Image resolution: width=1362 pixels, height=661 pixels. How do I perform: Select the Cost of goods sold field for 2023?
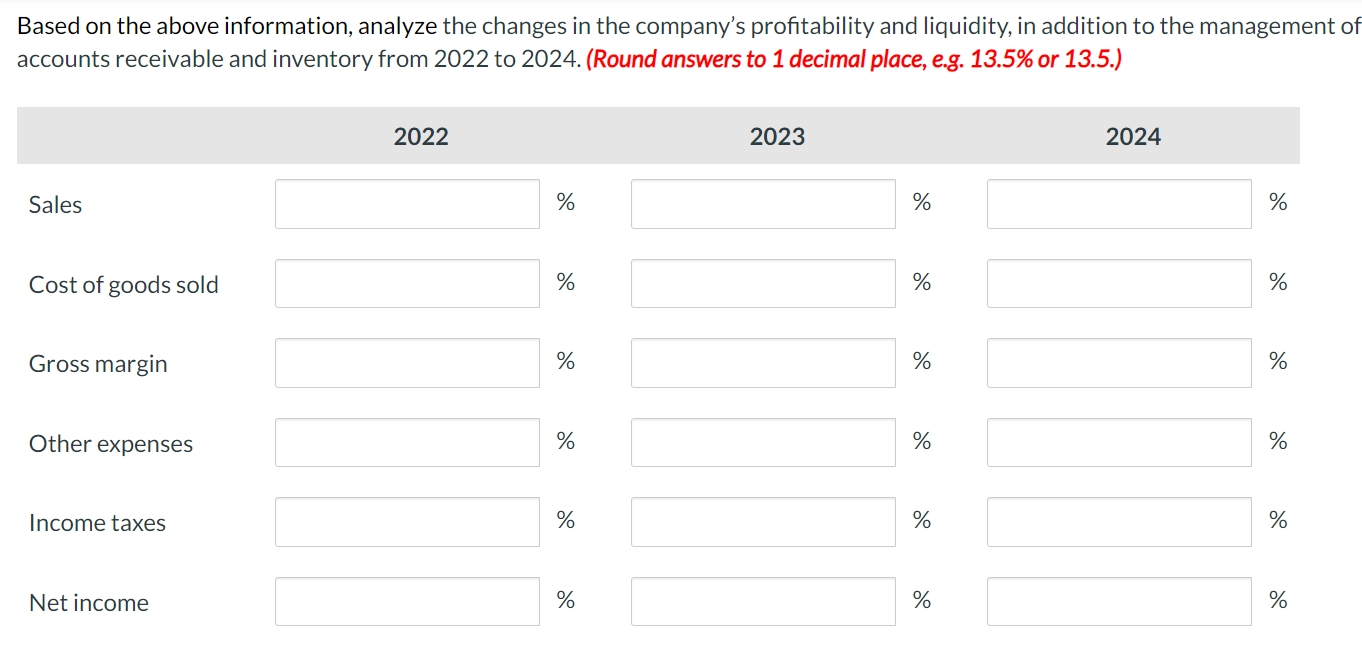762,283
